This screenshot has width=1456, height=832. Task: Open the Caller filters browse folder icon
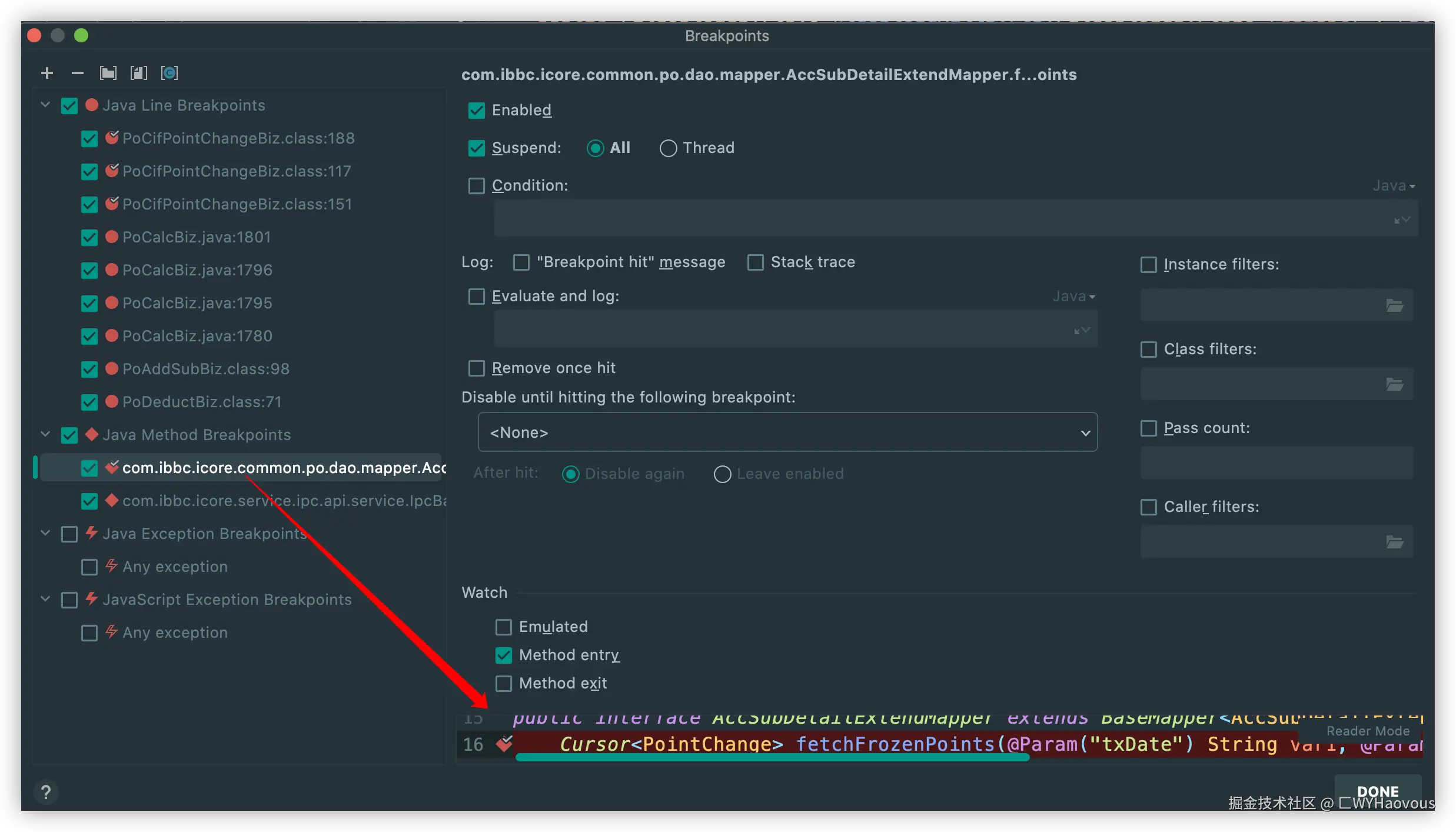[1394, 542]
